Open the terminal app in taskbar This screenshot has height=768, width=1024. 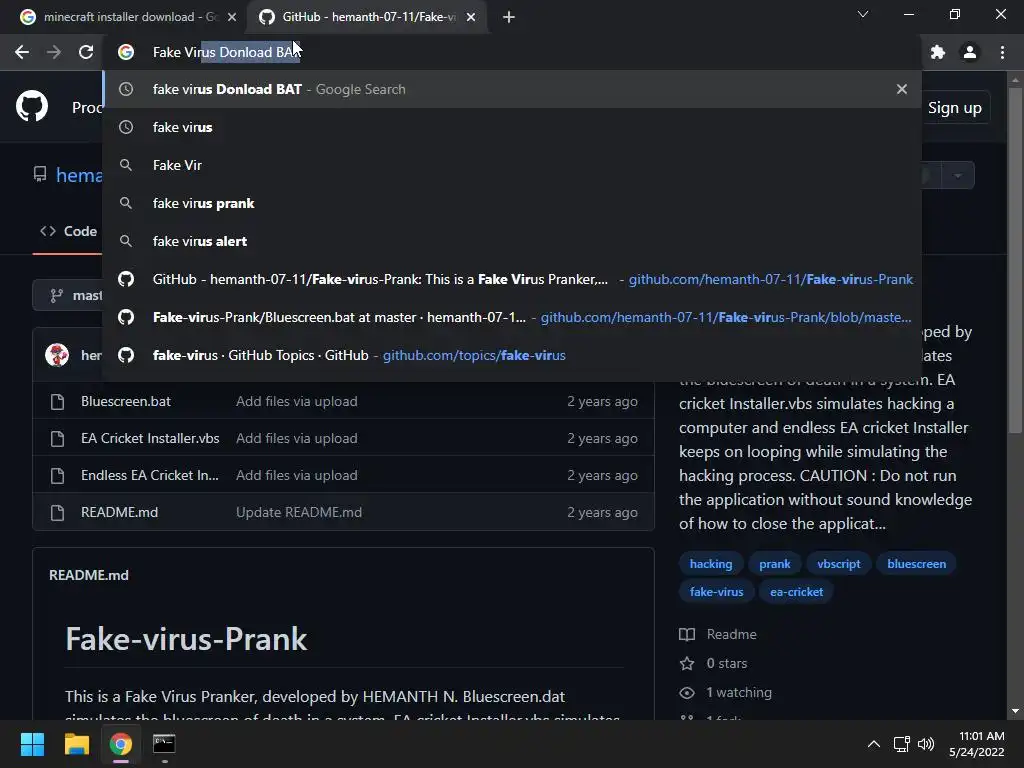tap(164, 744)
